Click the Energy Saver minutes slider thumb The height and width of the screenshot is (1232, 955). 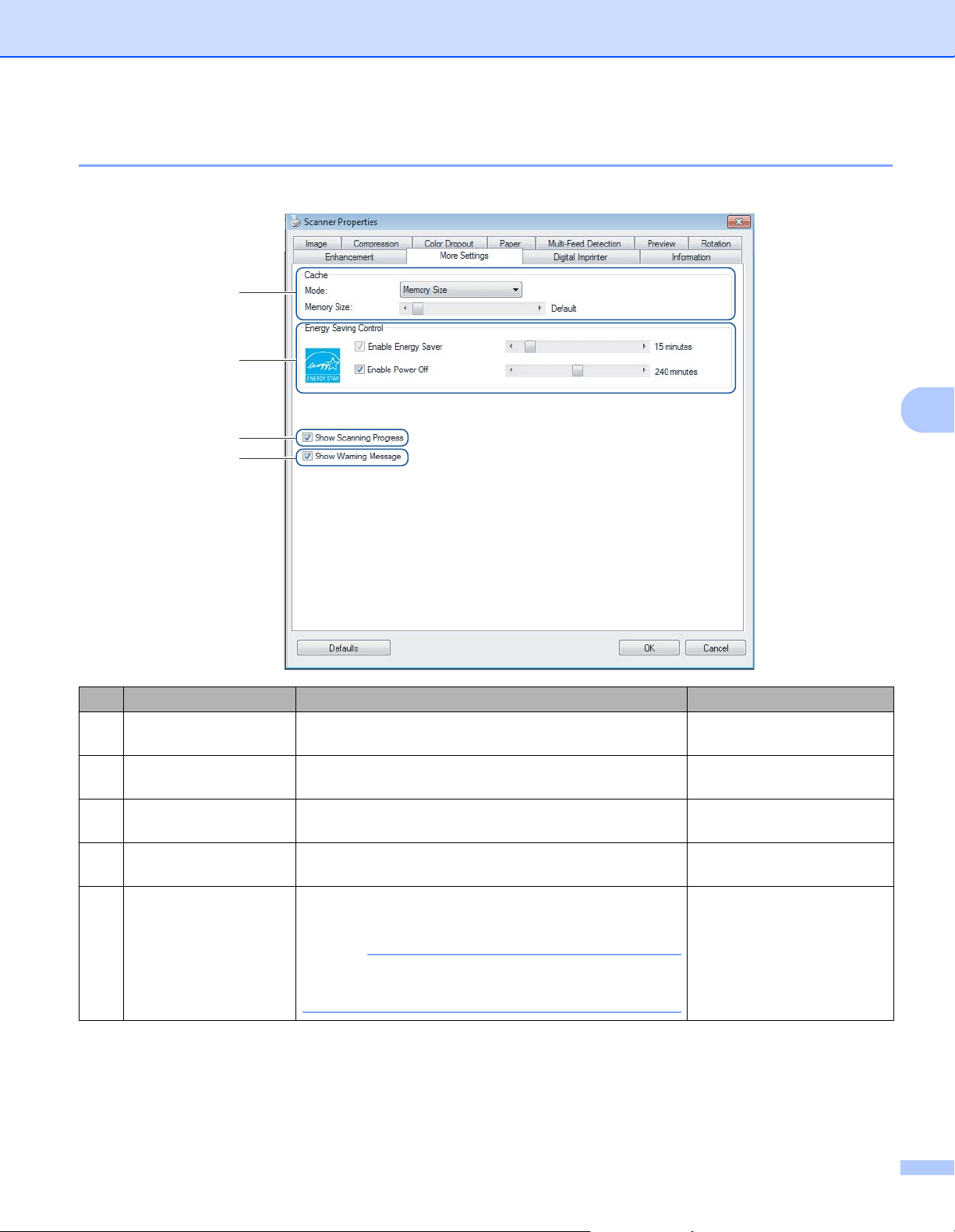point(530,347)
